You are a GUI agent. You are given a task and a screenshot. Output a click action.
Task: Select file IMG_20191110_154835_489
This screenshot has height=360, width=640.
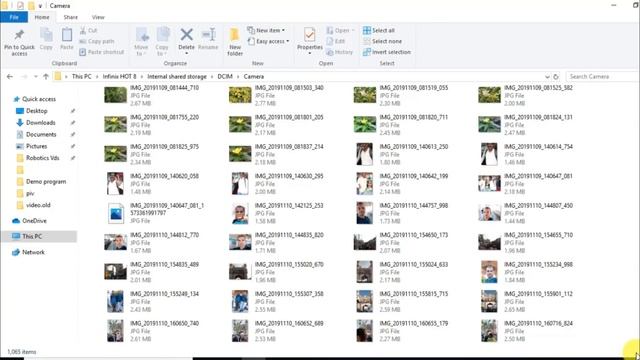pyautogui.click(x=152, y=272)
